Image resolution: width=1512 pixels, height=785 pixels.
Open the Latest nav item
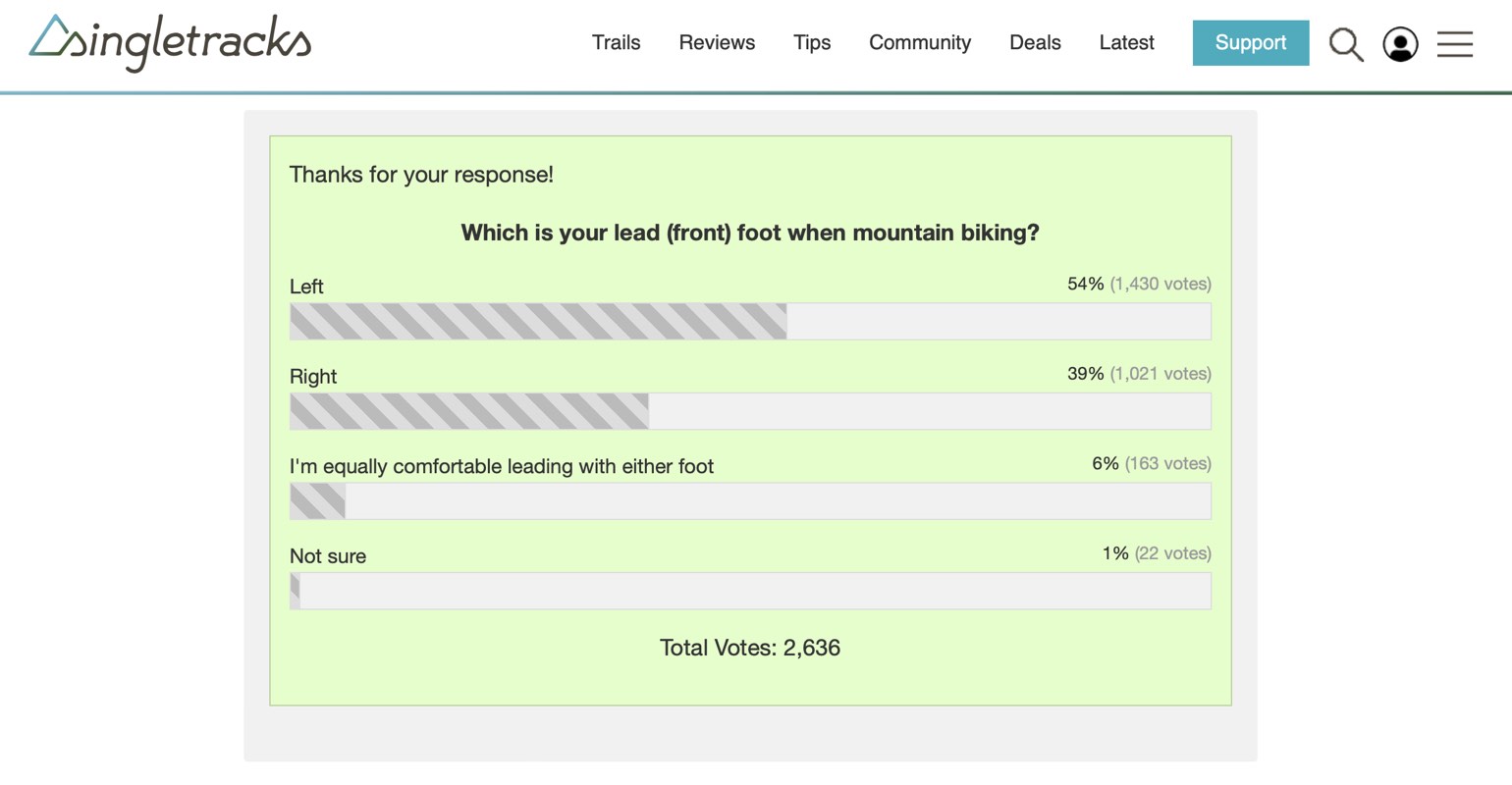pyautogui.click(x=1126, y=43)
